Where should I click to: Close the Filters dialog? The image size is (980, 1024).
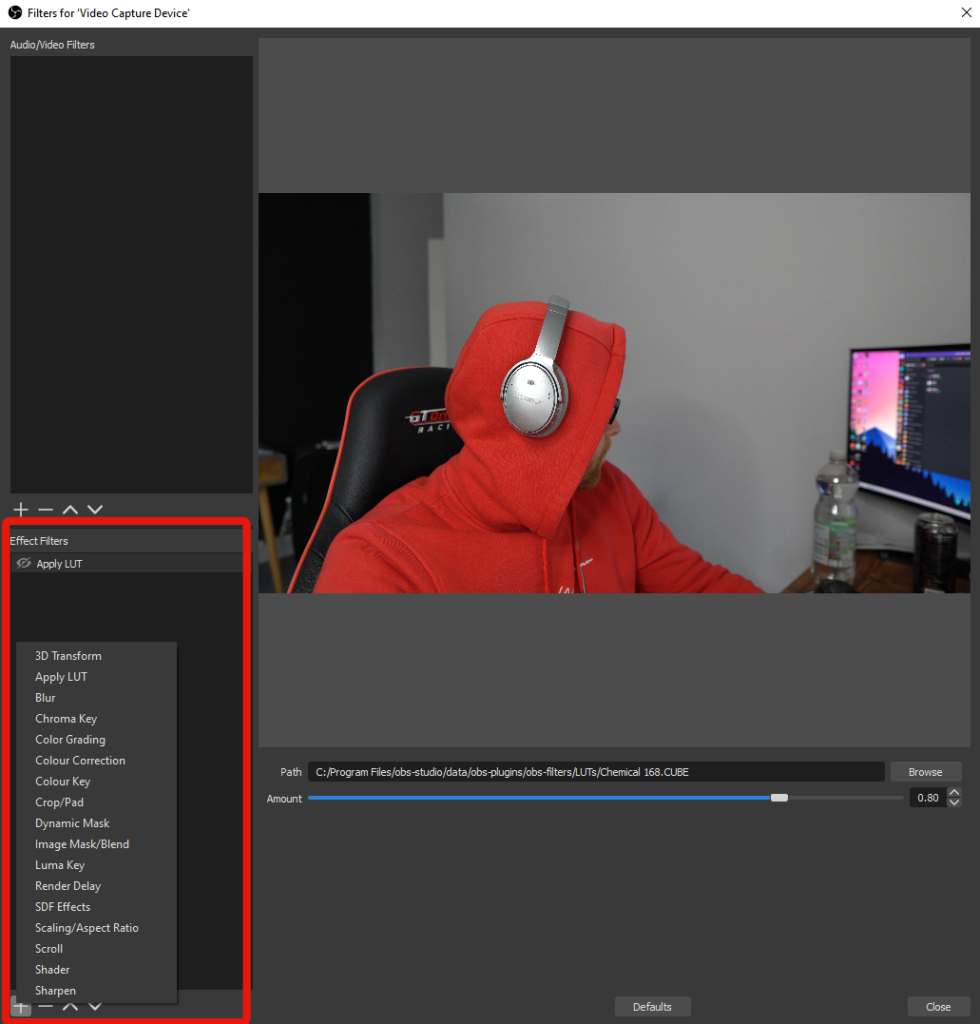[x=937, y=1006]
